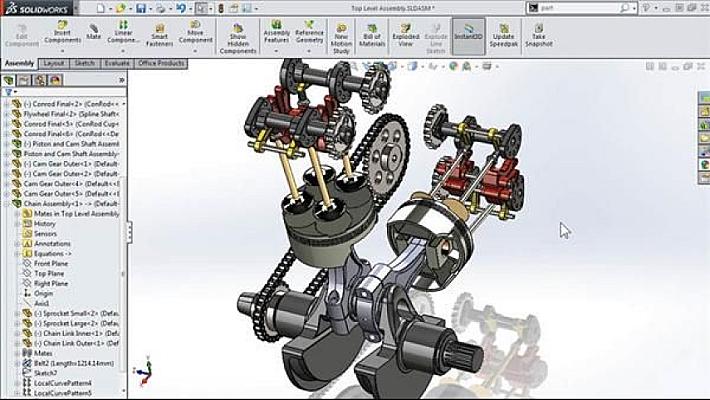710x400 pixels.
Task: Click the search magnifier button
Action: pos(624,8)
